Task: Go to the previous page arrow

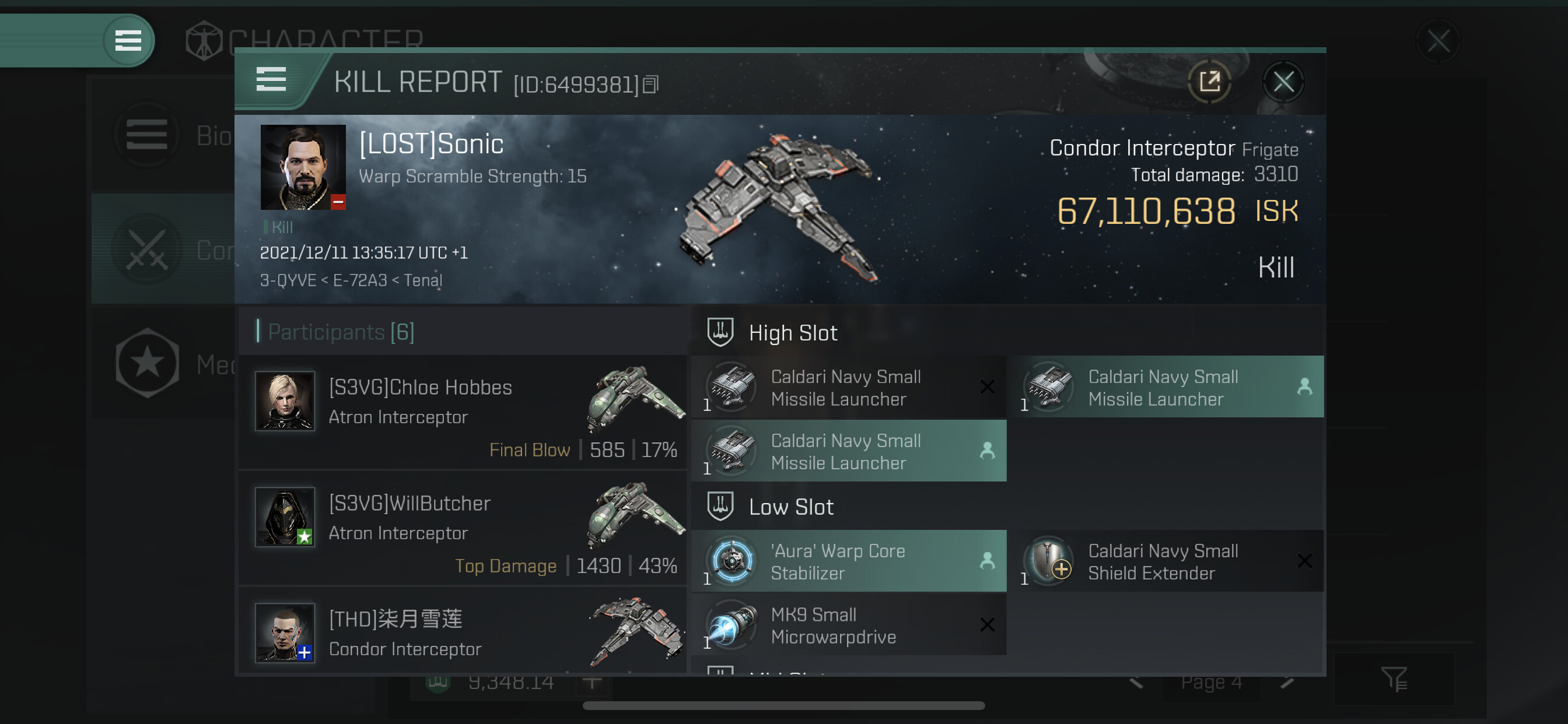Action: pos(1136,682)
